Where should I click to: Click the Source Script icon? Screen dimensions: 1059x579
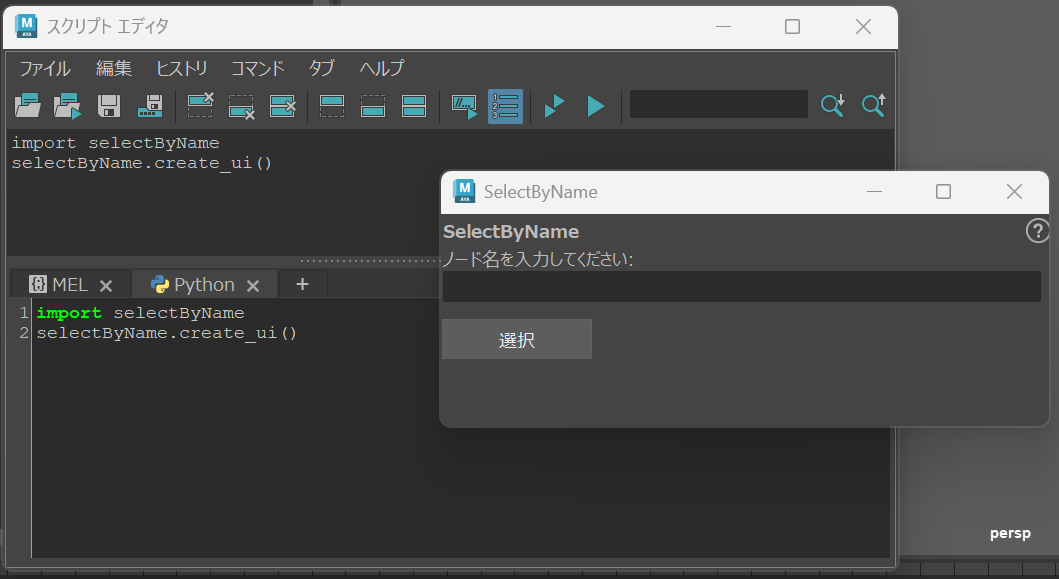[67, 105]
